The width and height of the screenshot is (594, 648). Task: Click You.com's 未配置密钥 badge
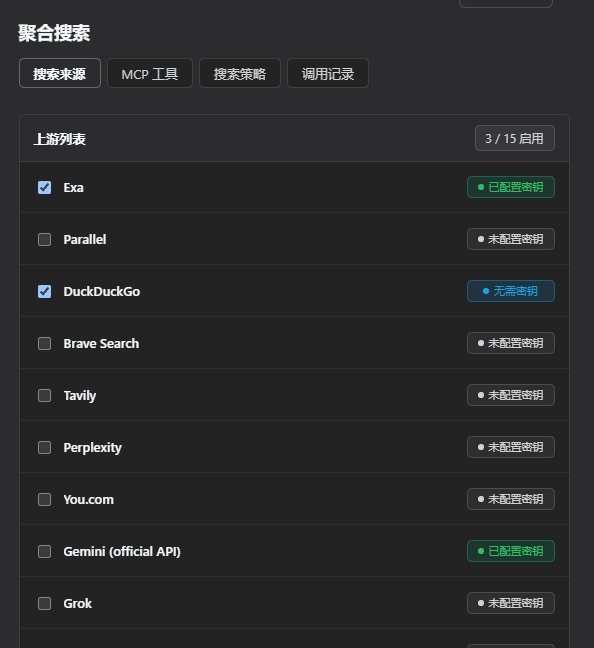coord(511,499)
